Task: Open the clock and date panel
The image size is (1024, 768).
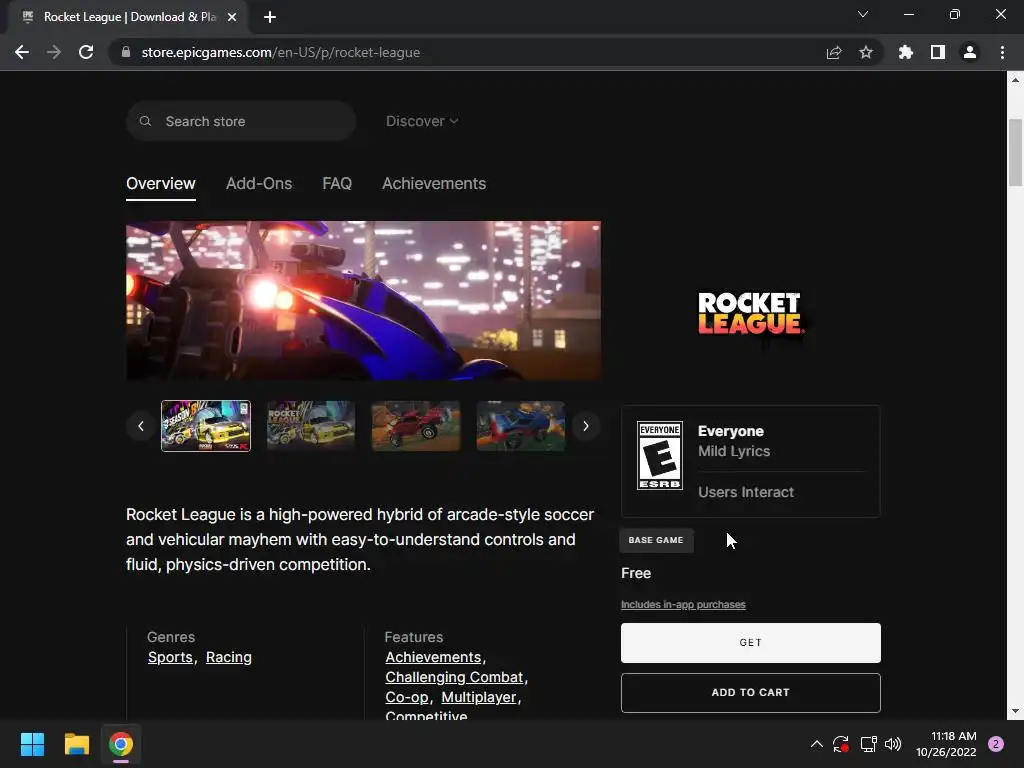Action: coord(946,744)
